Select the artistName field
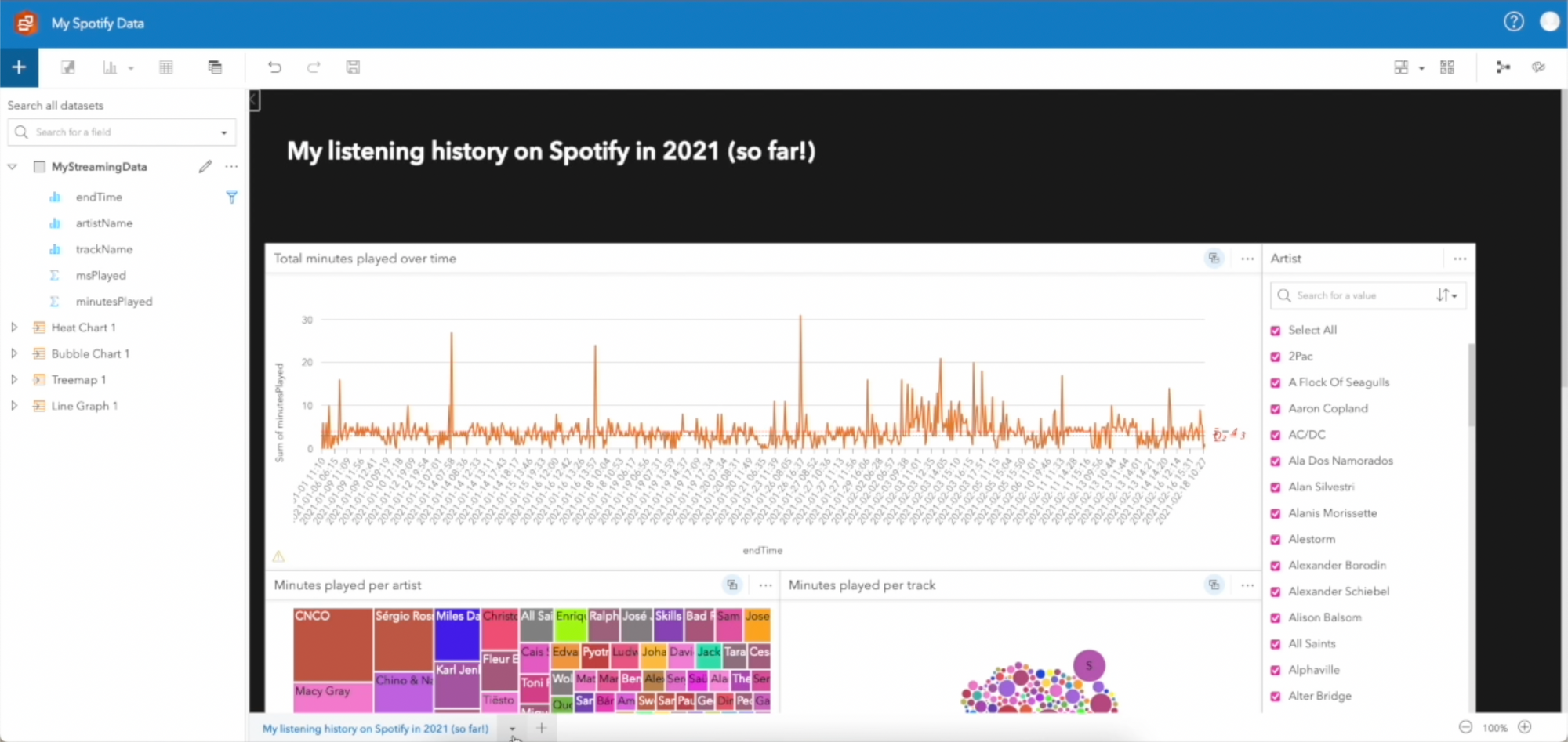The height and width of the screenshot is (742, 1568). [x=103, y=223]
